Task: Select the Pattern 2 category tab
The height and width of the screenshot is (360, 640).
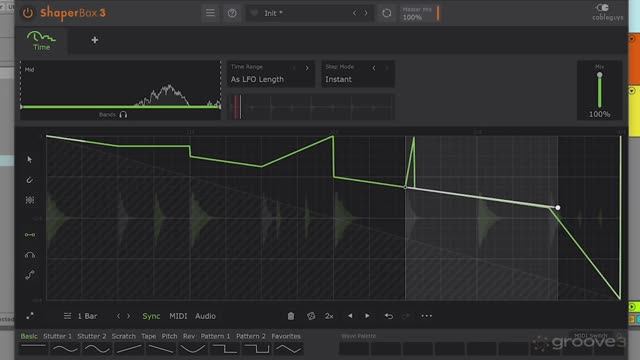Action: pyautogui.click(x=251, y=336)
